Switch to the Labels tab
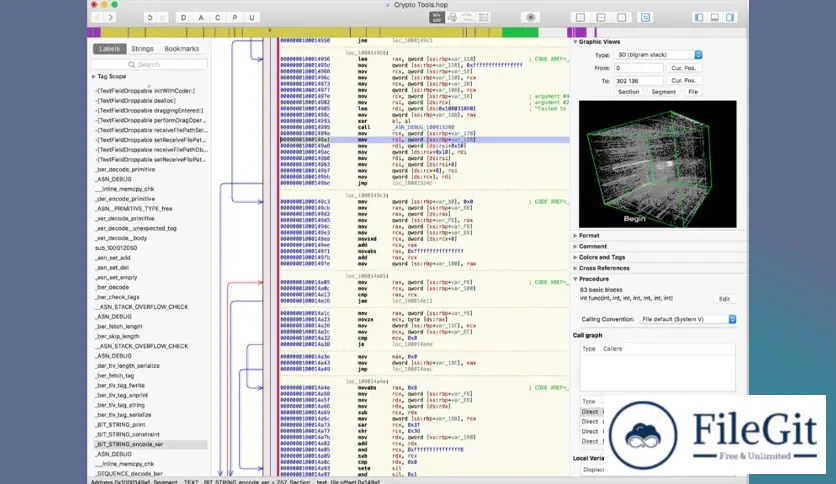The height and width of the screenshot is (484, 836). pos(109,49)
